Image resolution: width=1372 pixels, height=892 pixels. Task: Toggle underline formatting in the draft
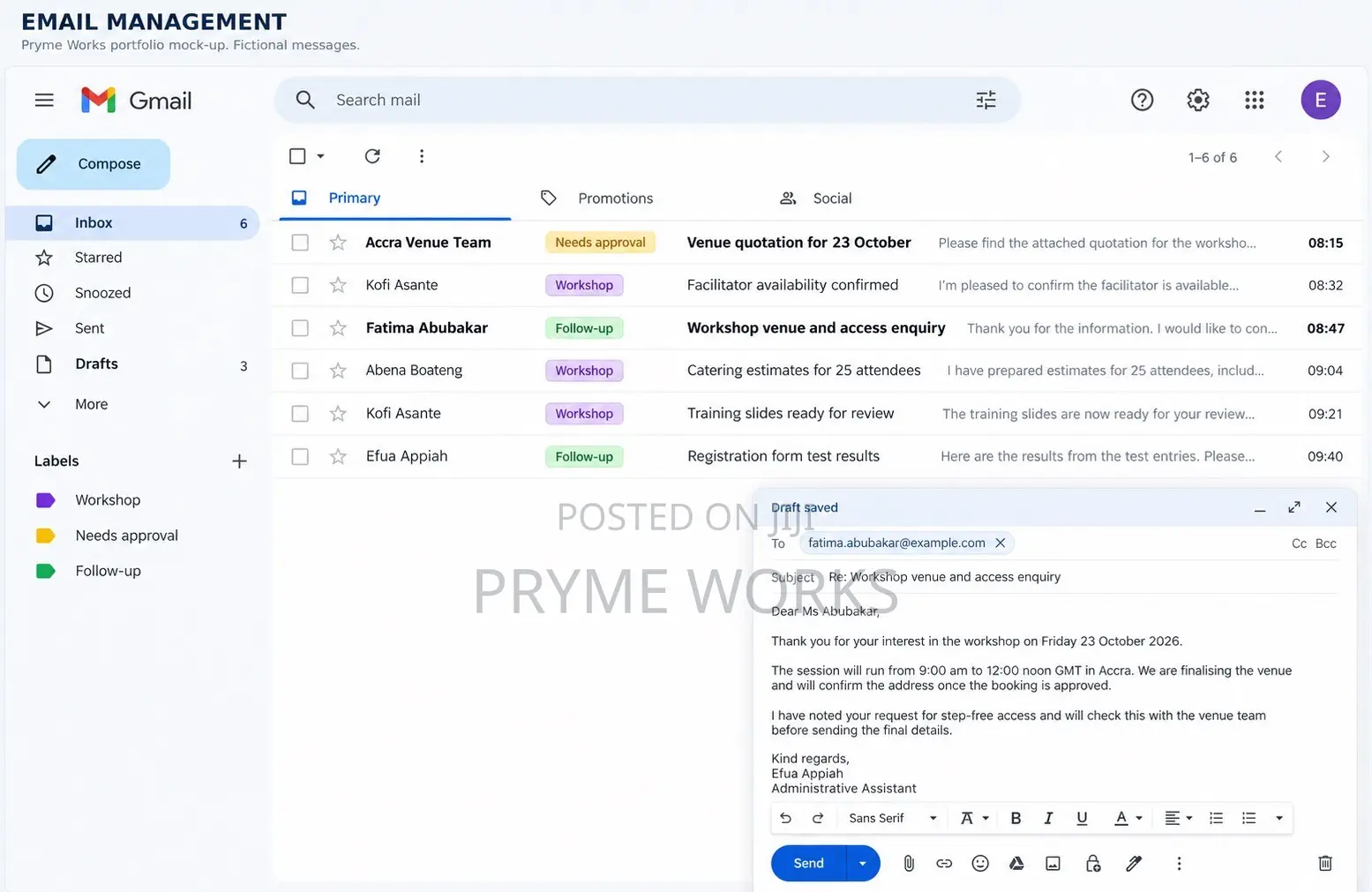(x=1082, y=818)
